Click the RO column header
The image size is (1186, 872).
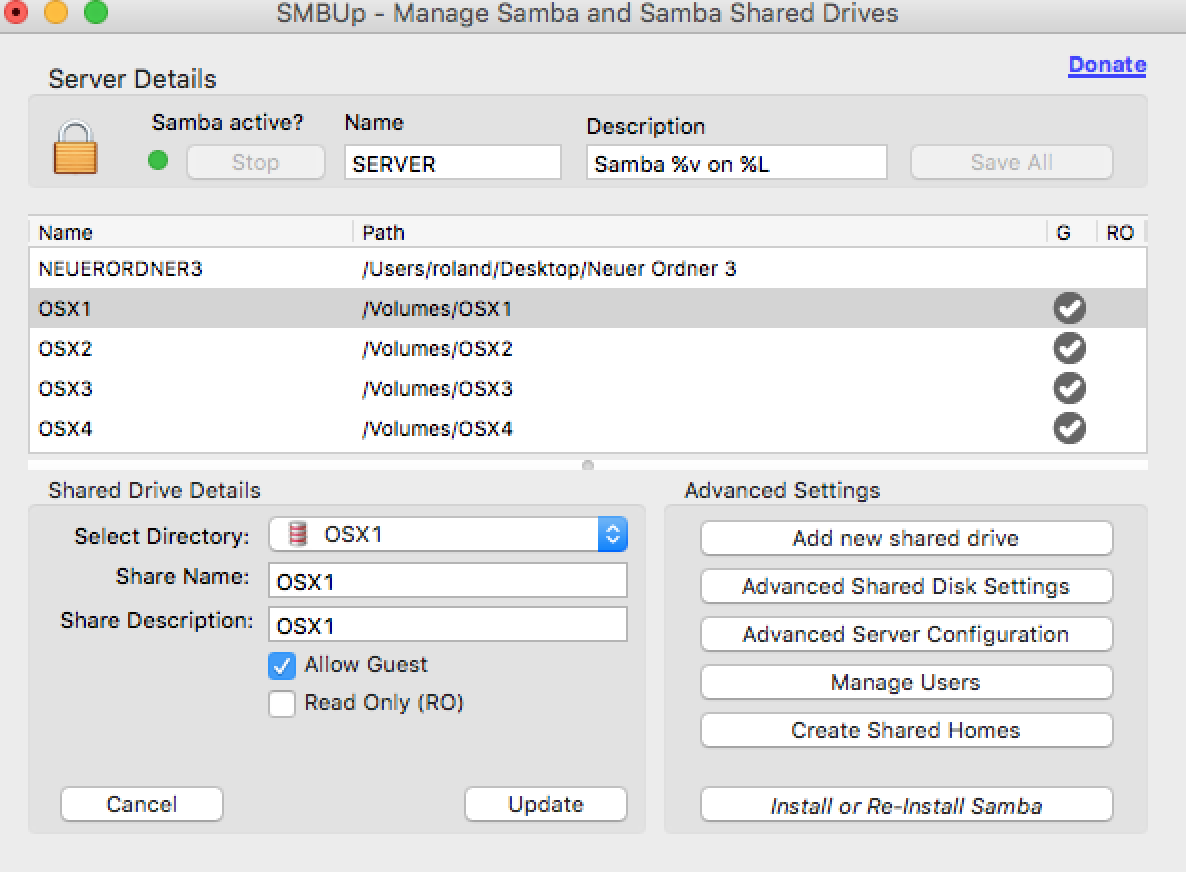pyautogui.click(x=1120, y=232)
